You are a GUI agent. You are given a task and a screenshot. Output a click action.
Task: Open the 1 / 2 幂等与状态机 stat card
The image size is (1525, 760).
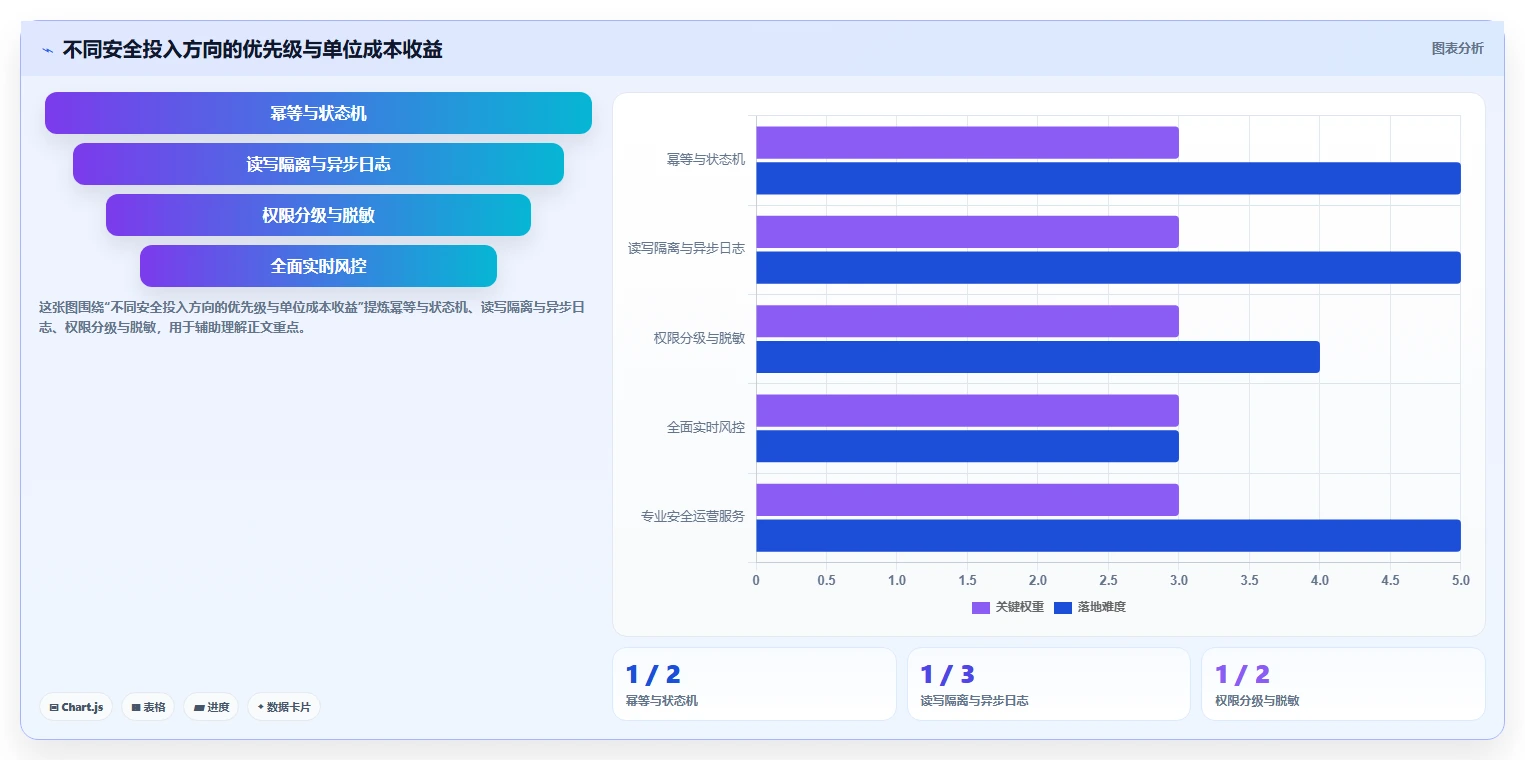[x=754, y=684]
